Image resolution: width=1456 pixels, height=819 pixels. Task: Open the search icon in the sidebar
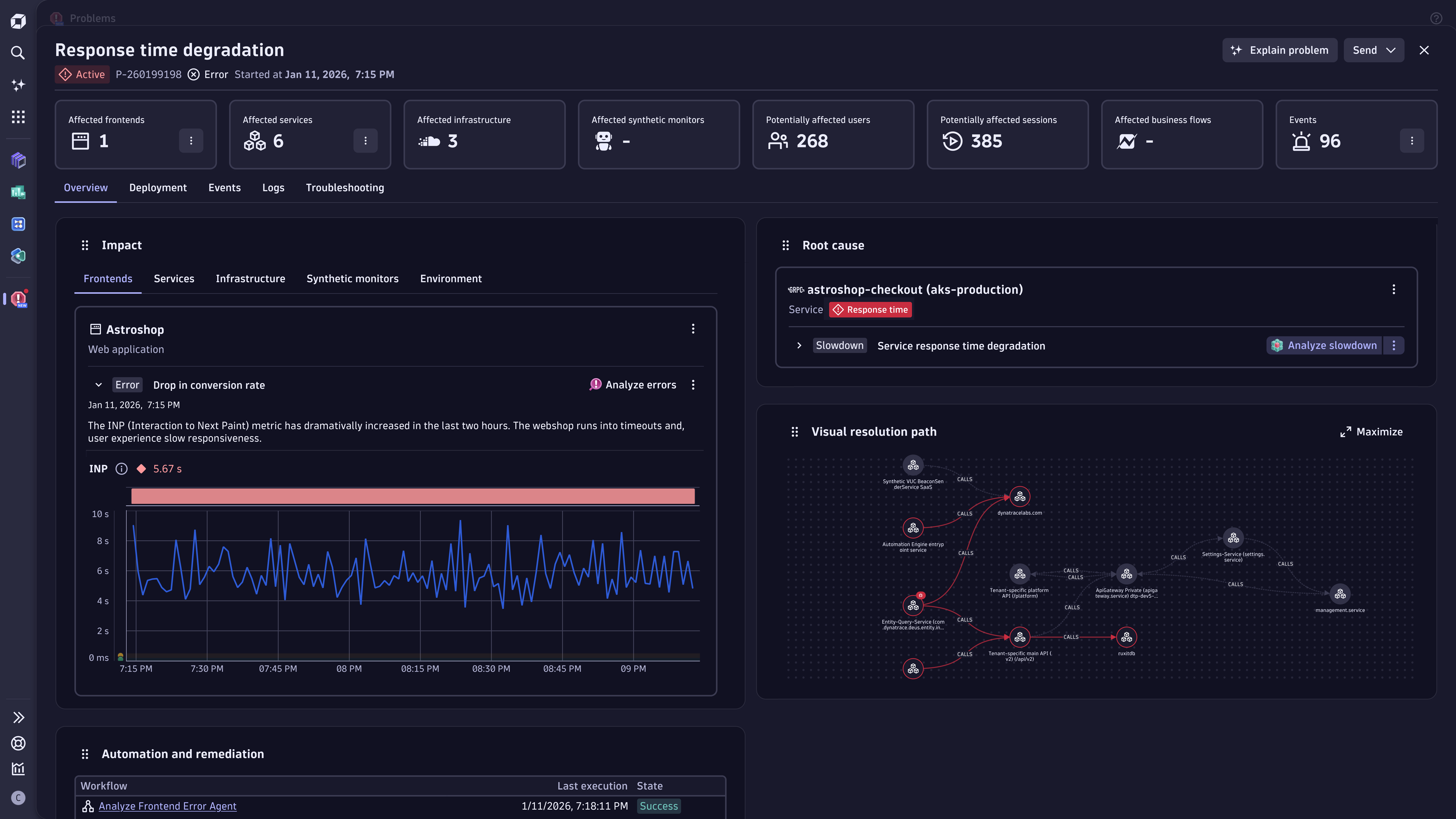pos(18,53)
